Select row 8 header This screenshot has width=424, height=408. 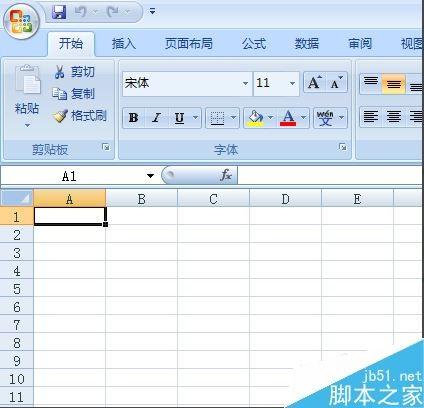click(x=17, y=343)
